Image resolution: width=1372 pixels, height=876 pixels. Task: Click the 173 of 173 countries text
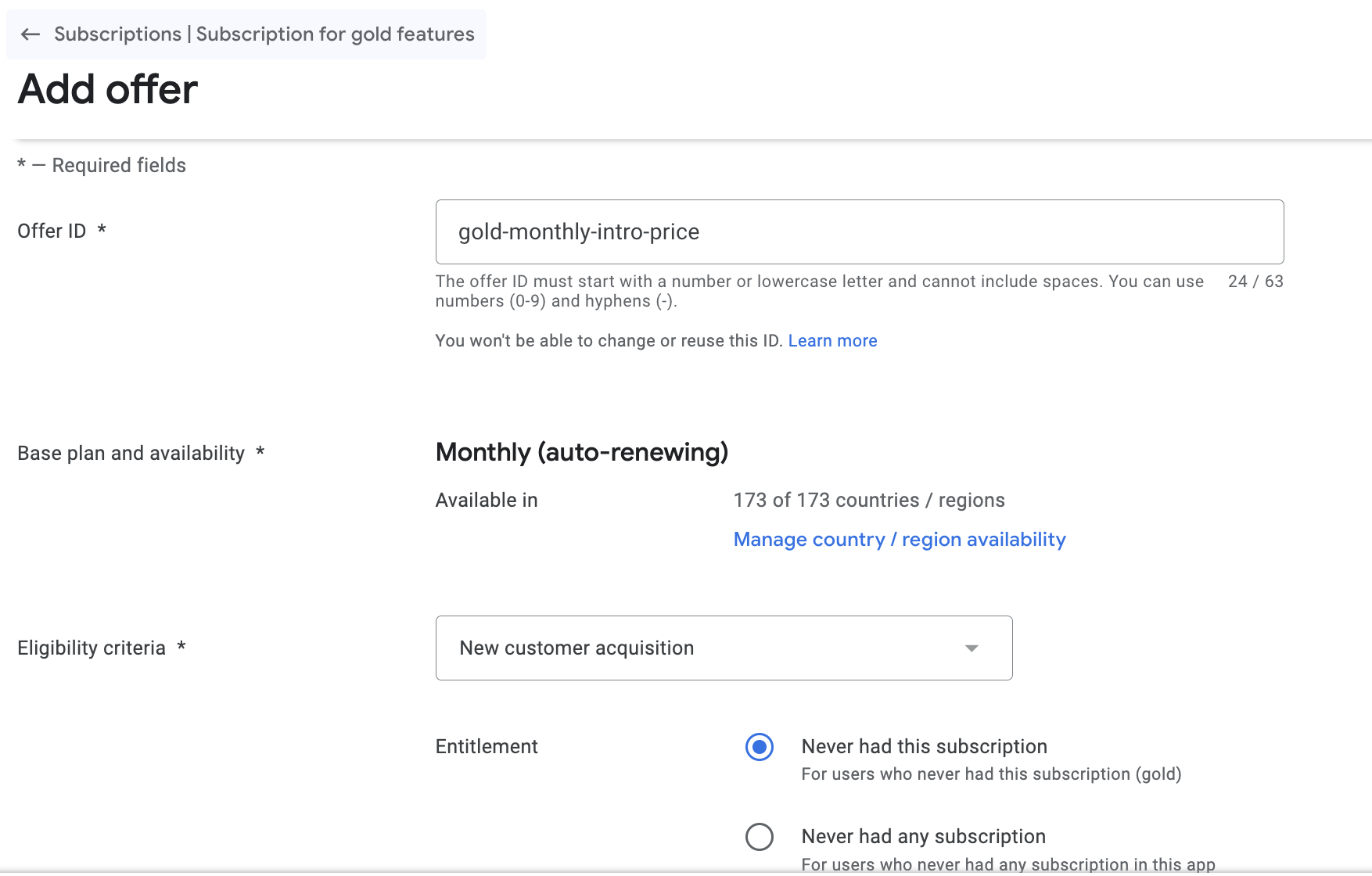click(x=868, y=501)
